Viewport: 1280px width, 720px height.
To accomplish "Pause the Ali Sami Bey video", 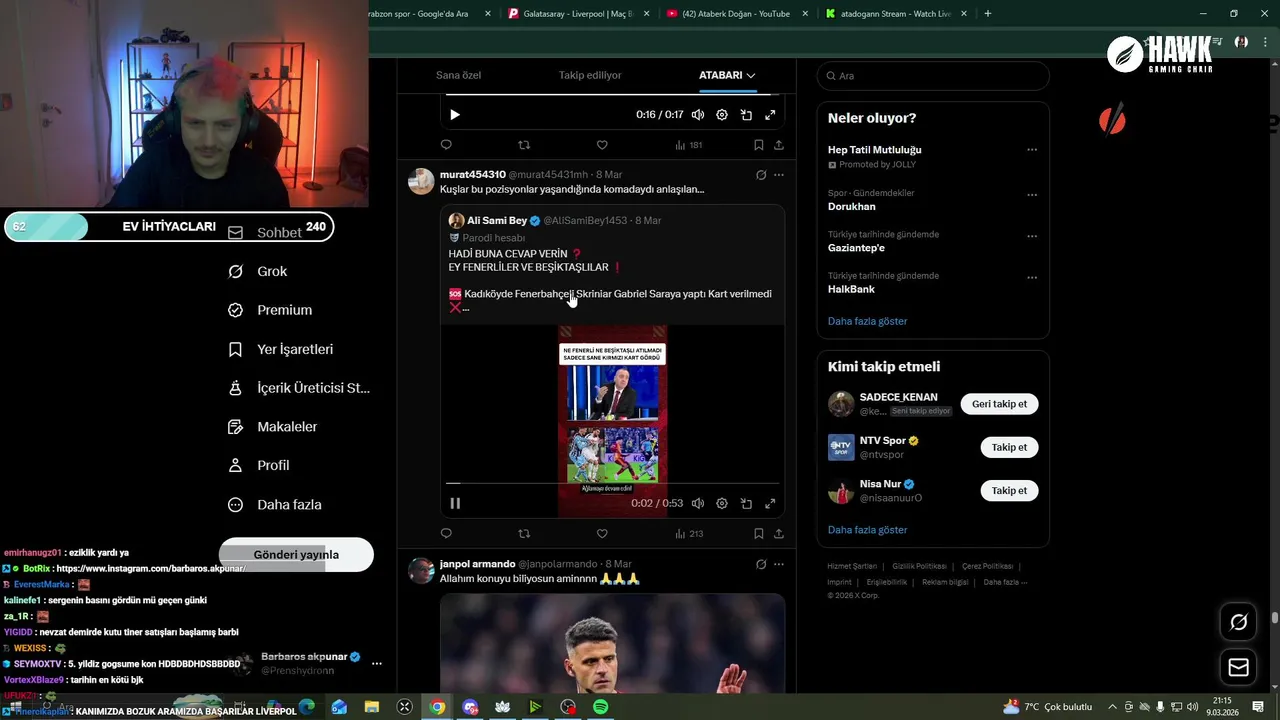I will (455, 503).
